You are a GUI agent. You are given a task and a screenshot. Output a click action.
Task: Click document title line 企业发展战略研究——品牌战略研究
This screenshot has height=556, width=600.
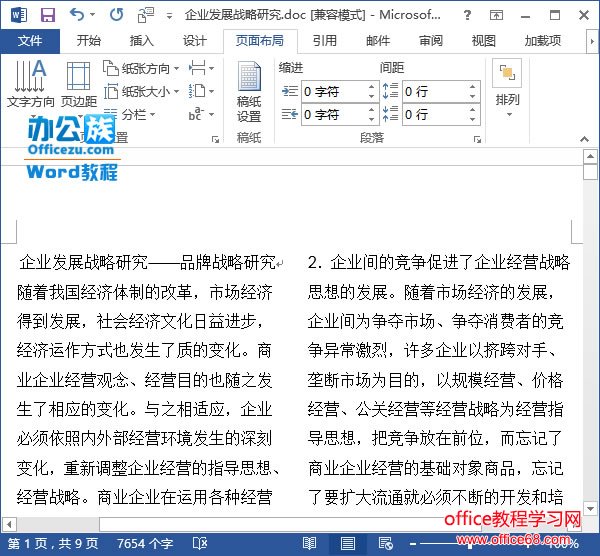pyautogui.click(x=148, y=263)
